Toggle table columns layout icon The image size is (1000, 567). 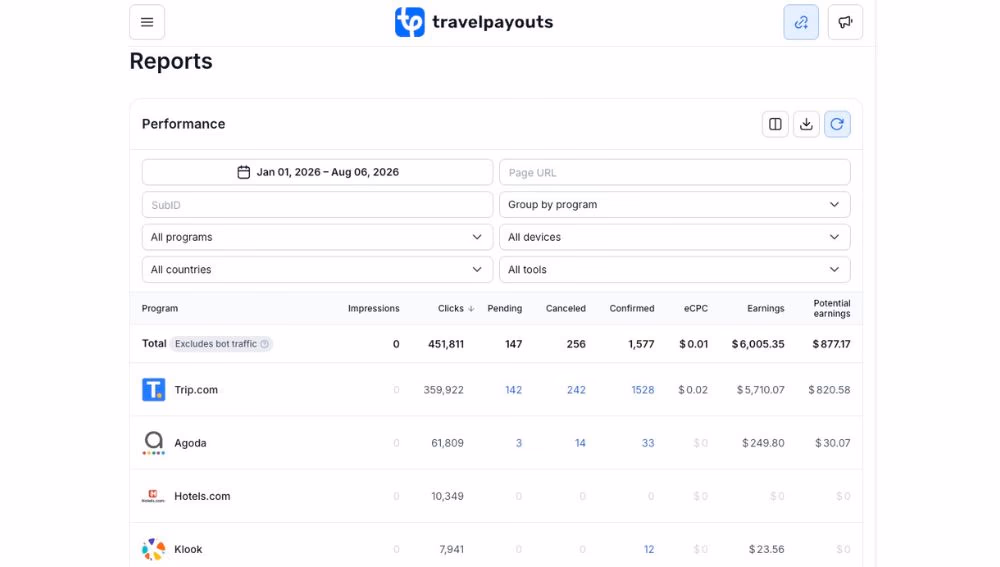coord(775,124)
